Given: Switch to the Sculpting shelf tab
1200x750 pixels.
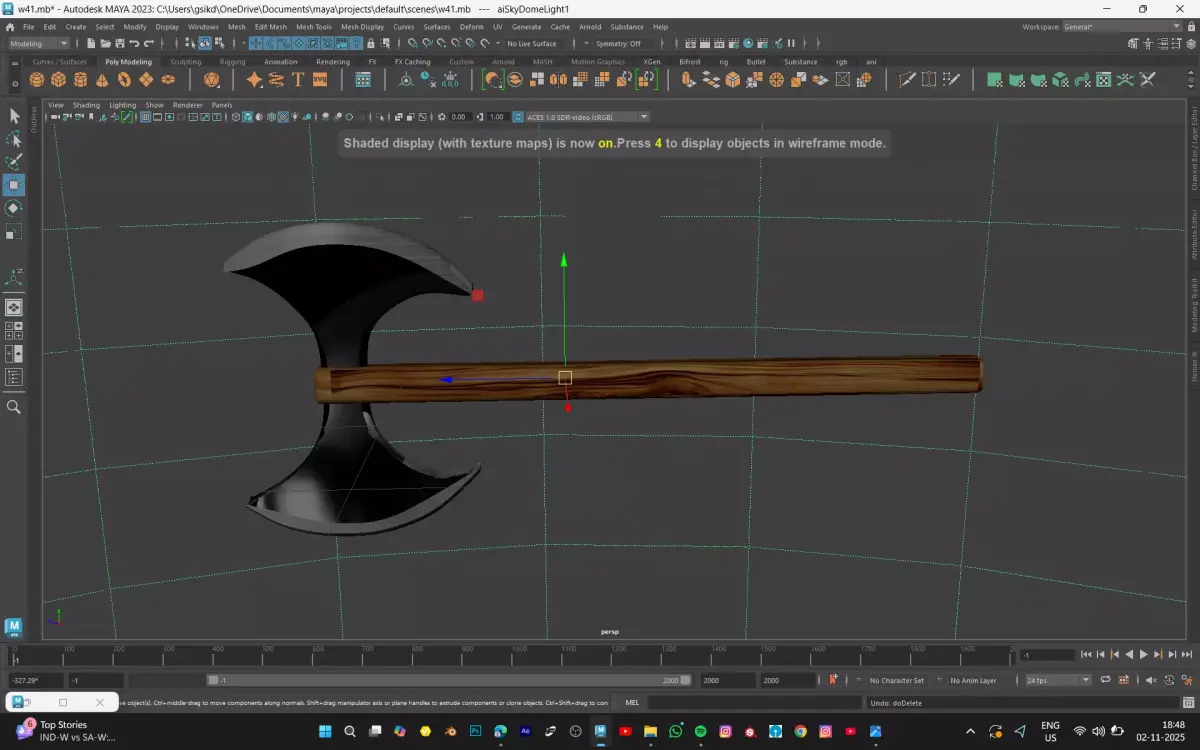Looking at the screenshot, I should (x=186, y=62).
